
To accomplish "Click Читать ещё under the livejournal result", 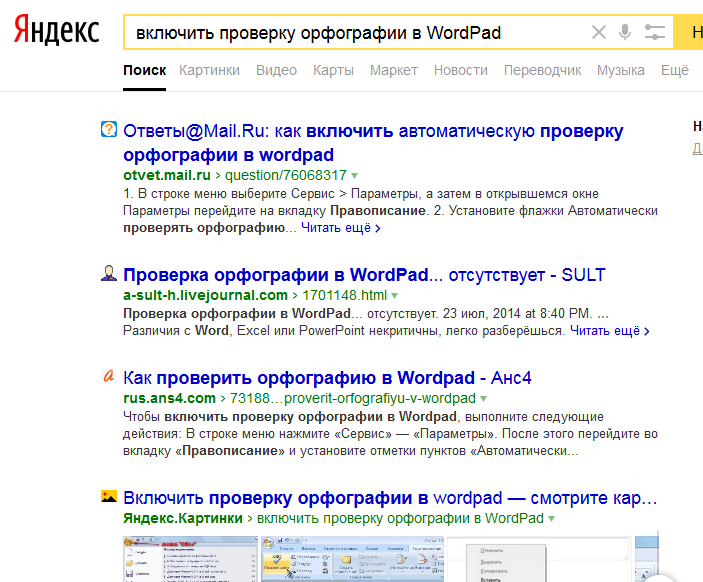I will point(609,330).
